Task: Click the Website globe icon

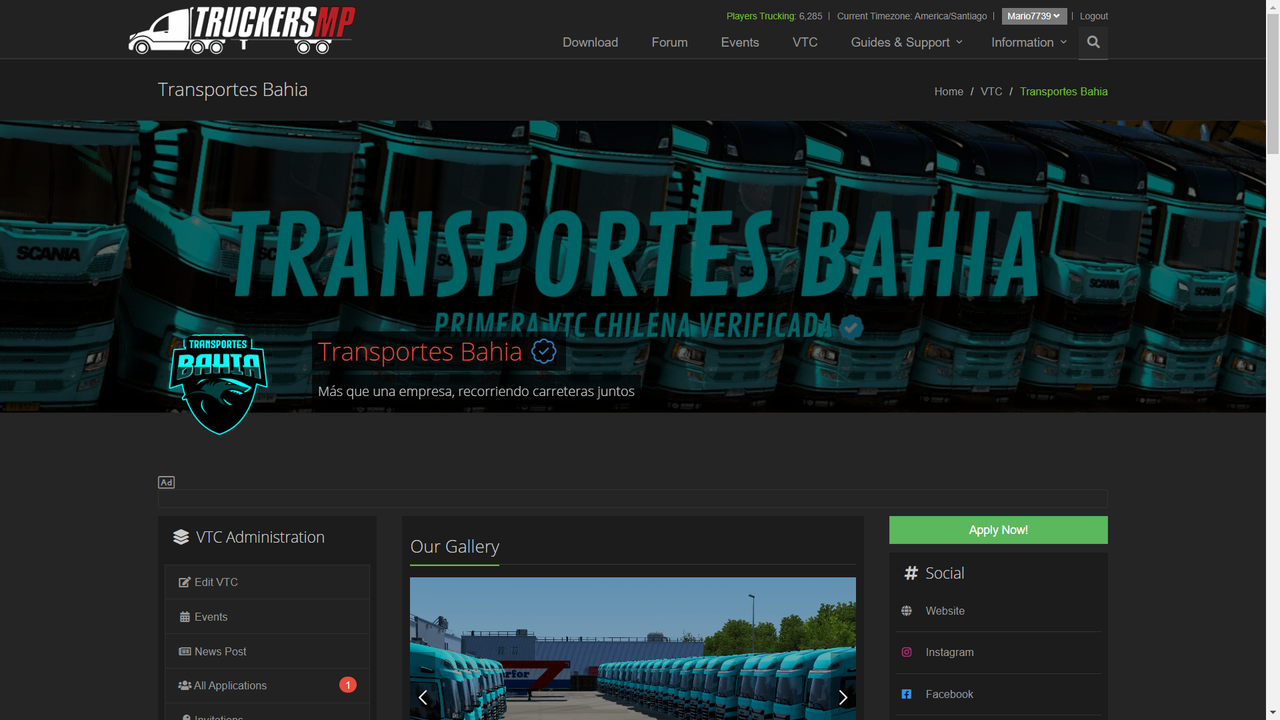Action: 906,611
